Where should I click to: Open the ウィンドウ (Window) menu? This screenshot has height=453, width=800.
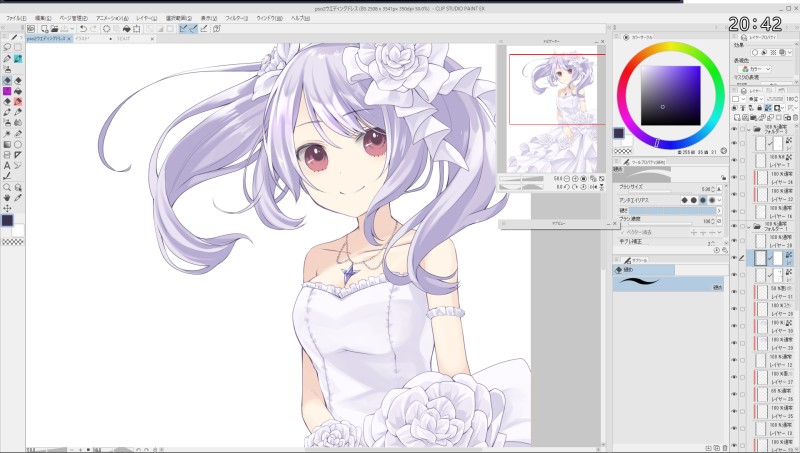click(269, 18)
